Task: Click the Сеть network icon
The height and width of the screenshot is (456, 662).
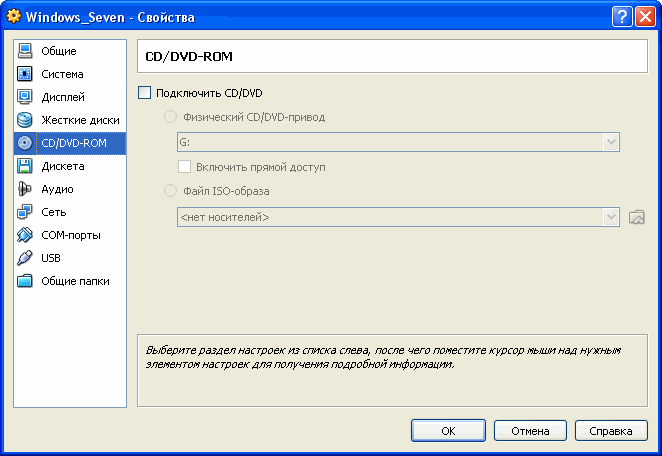Action: (25, 212)
